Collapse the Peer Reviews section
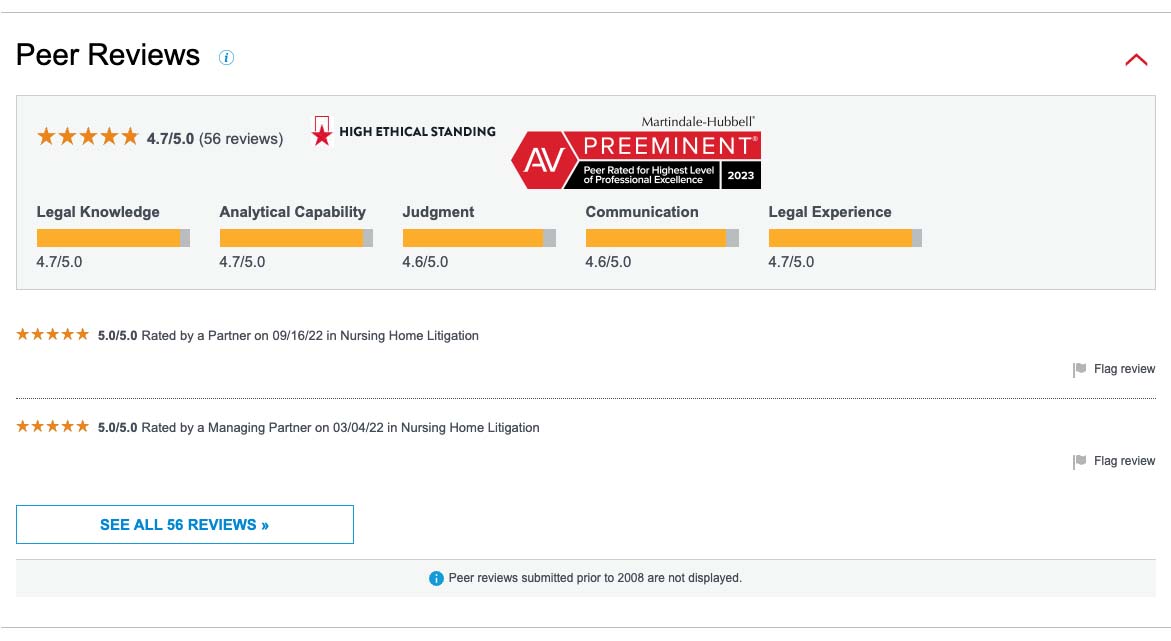 pyautogui.click(x=1136, y=60)
